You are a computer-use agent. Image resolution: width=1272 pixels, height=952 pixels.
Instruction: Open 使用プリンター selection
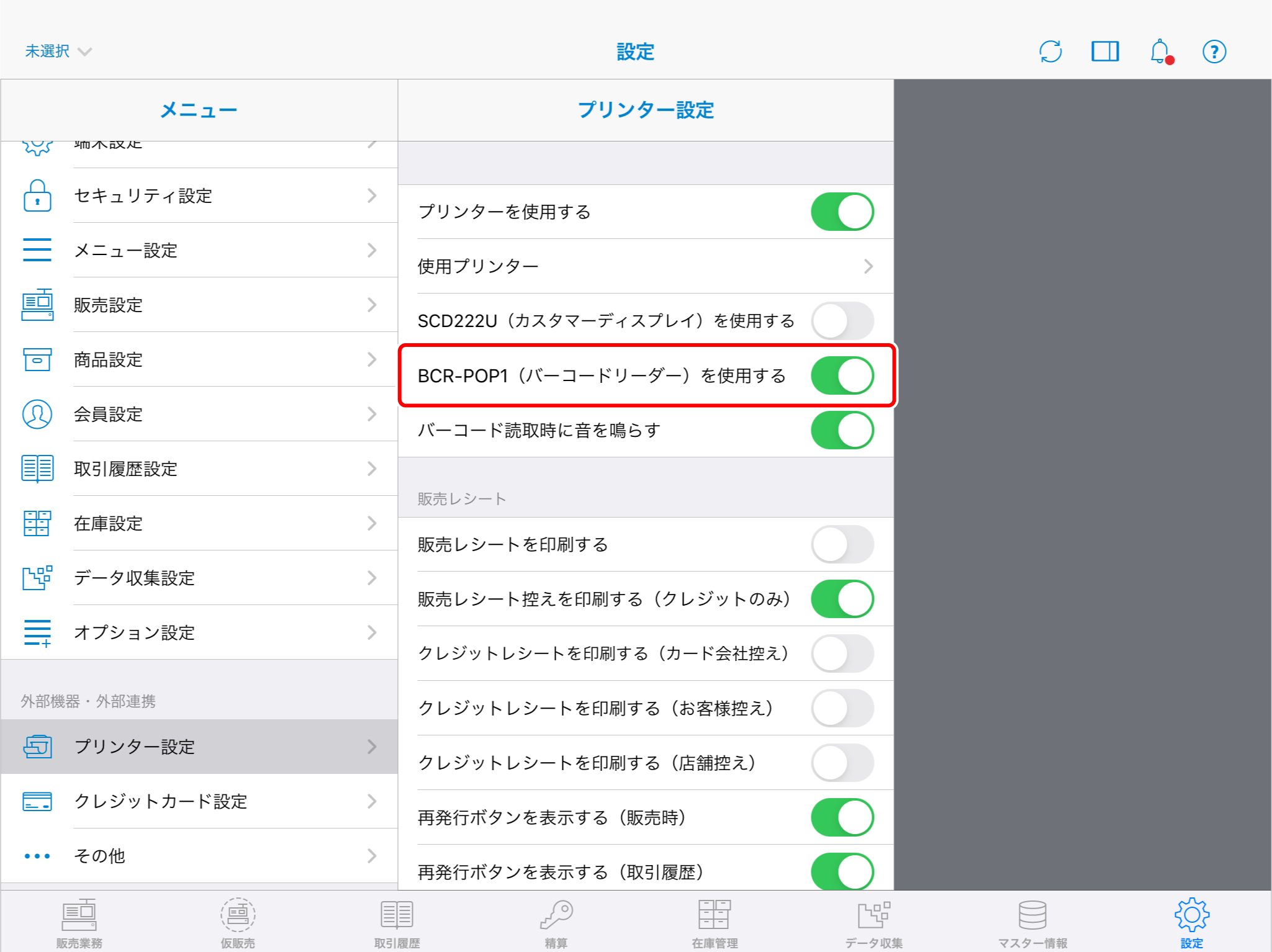coord(646,266)
